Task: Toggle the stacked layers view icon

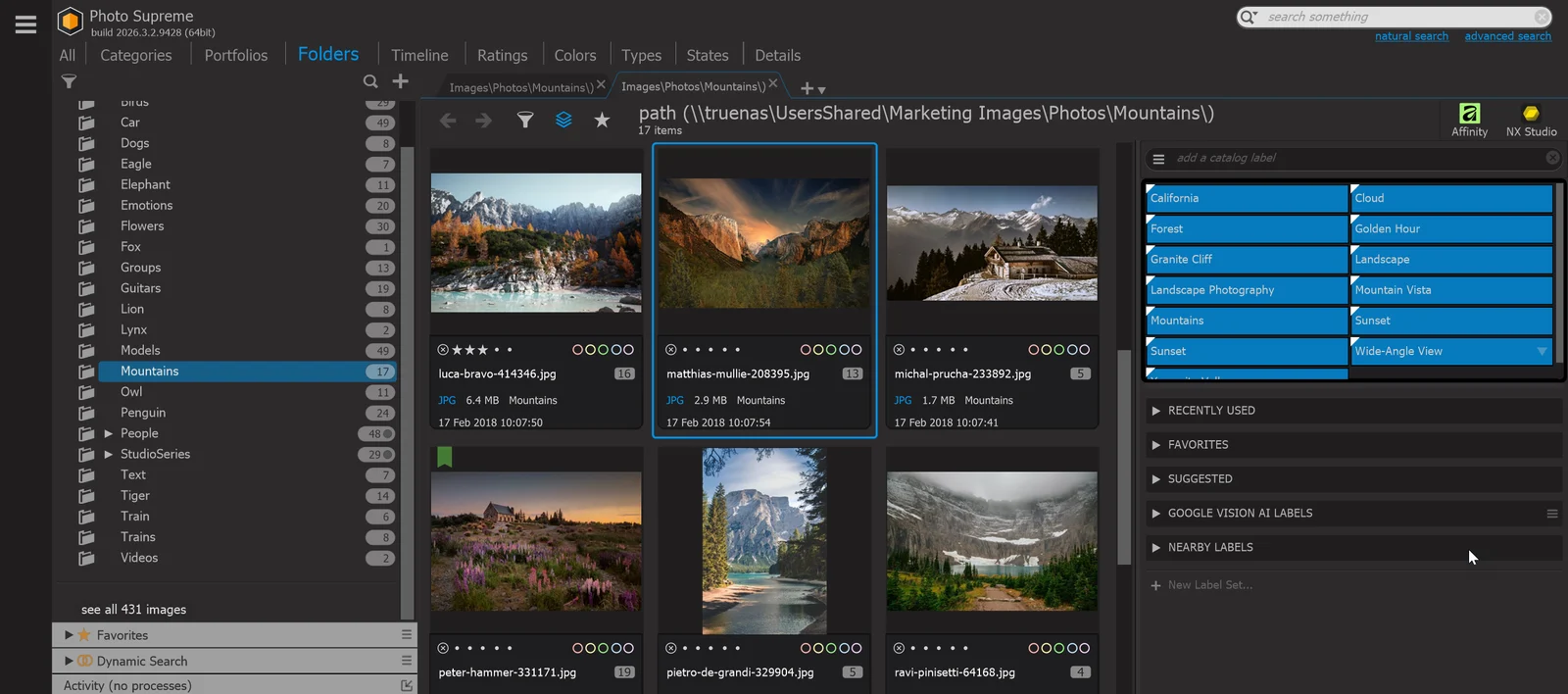Action: click(x=563, y=120)
